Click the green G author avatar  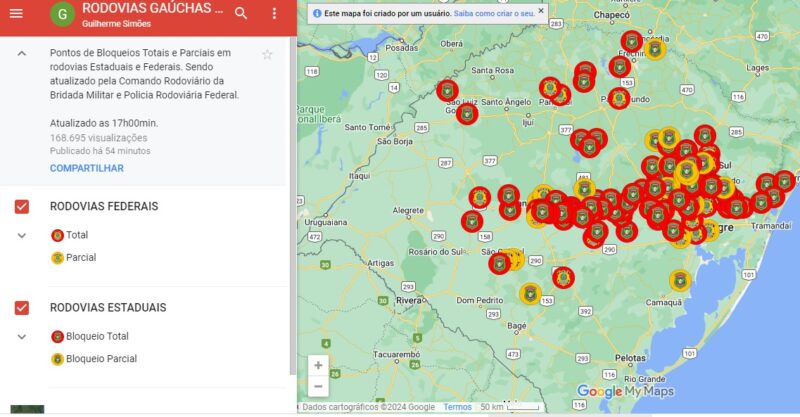pyautogui.click(x=63, y=14)
